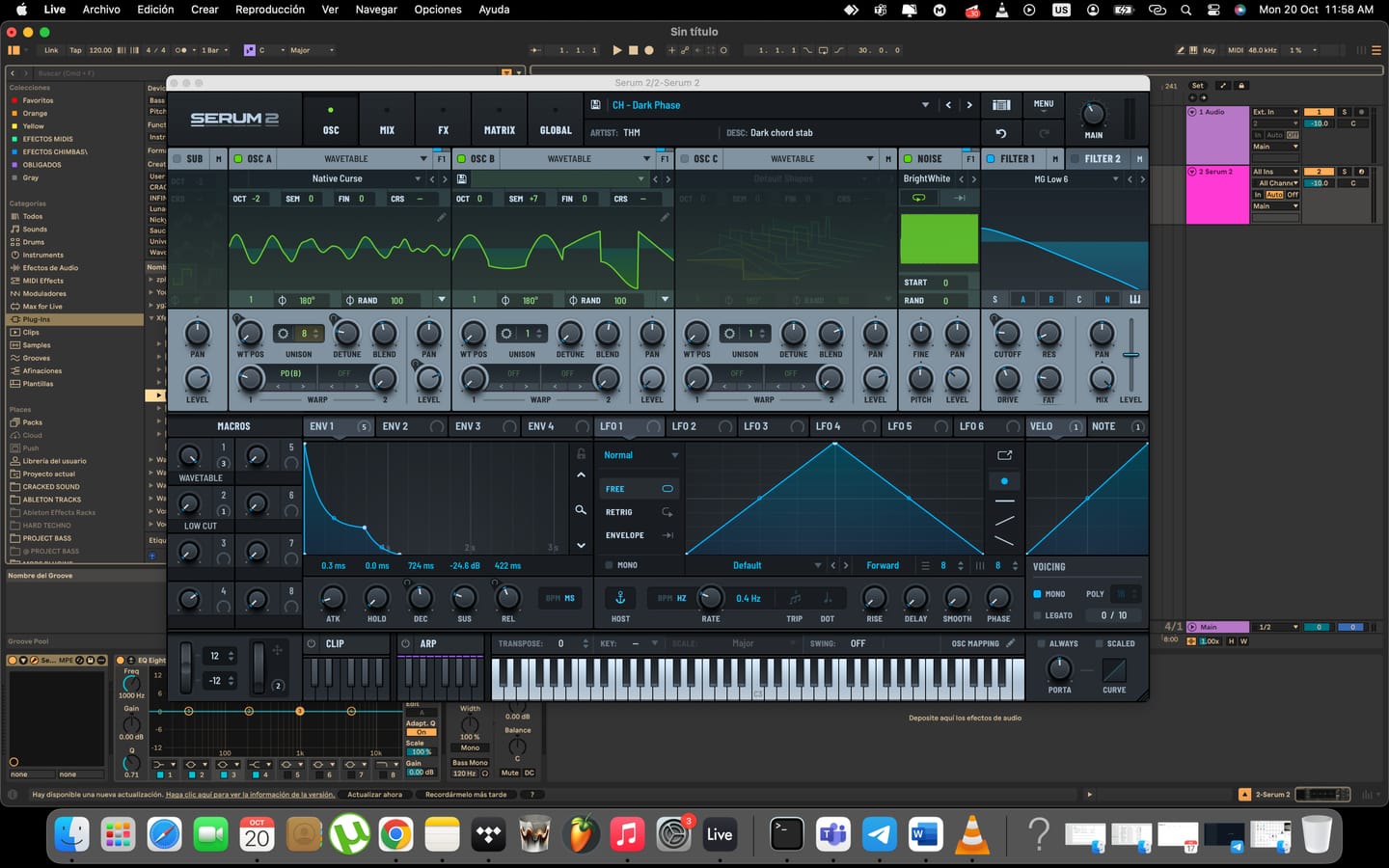Image resolution: width=1389 pixels, height=868 pixels.
Task: Click the triplet note icon
Action: pos(795,598)
